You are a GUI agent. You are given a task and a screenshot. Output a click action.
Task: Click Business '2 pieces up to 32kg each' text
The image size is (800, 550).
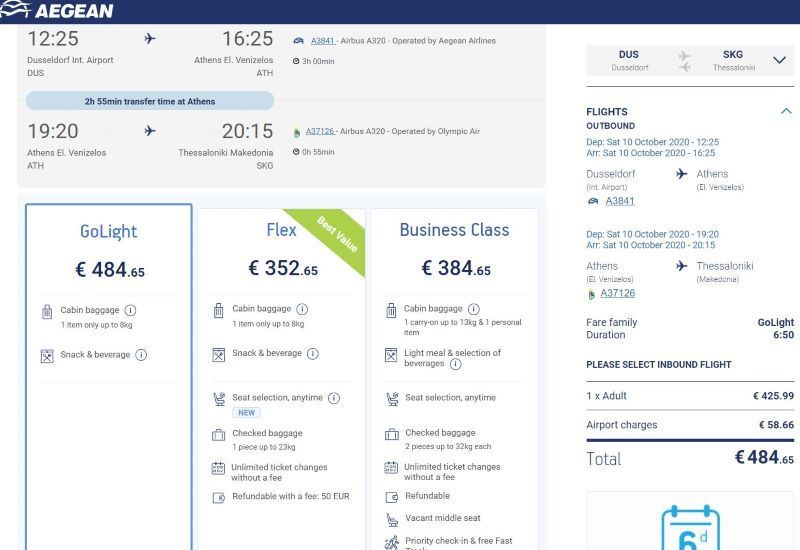click(448, 446)
